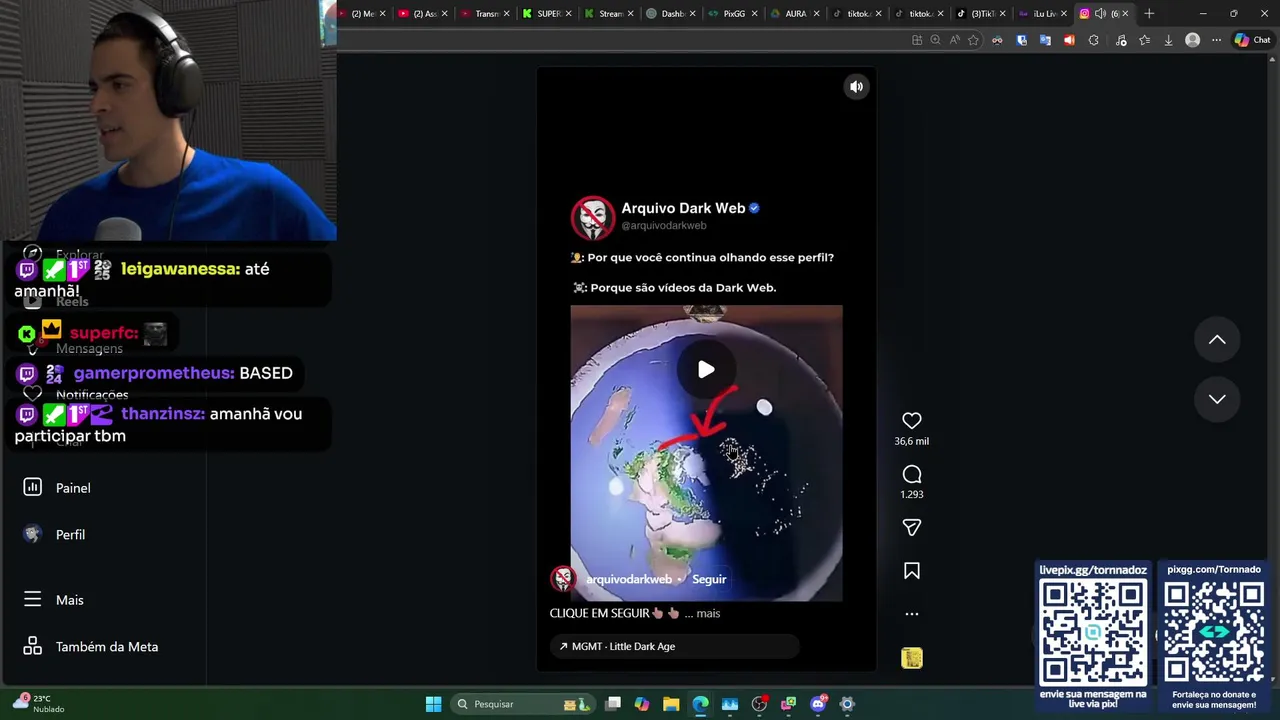Open Copilot from the taskbar
This screenshot has width=1280, height=720.
[x=642, y=704]
